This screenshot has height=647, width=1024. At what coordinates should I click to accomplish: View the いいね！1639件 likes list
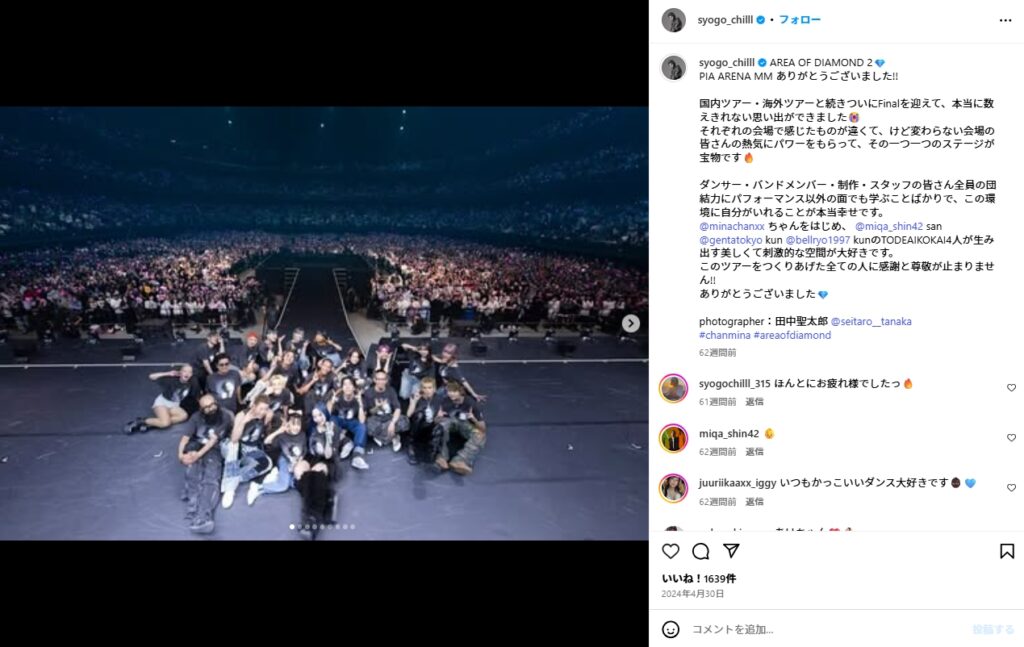[x=699, y=578]
